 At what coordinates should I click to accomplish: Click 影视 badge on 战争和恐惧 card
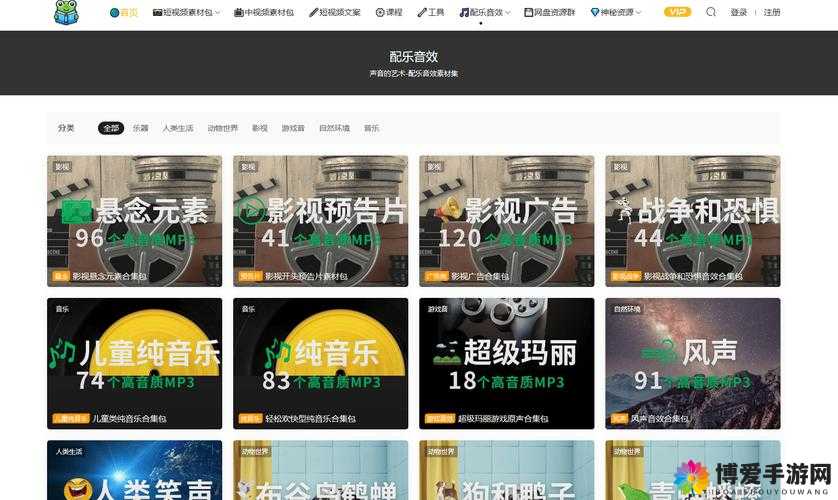click(620, 167)
